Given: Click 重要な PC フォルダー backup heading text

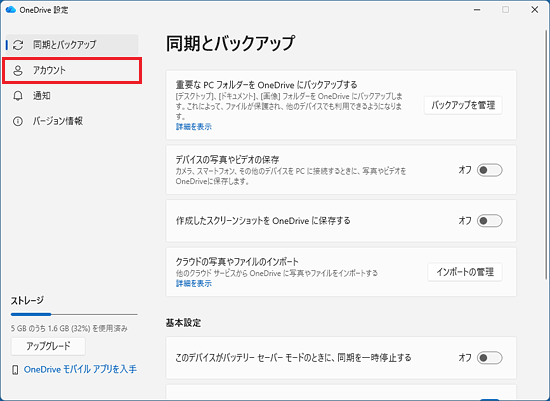Looking at the screenshot, I should click(267, 85).
